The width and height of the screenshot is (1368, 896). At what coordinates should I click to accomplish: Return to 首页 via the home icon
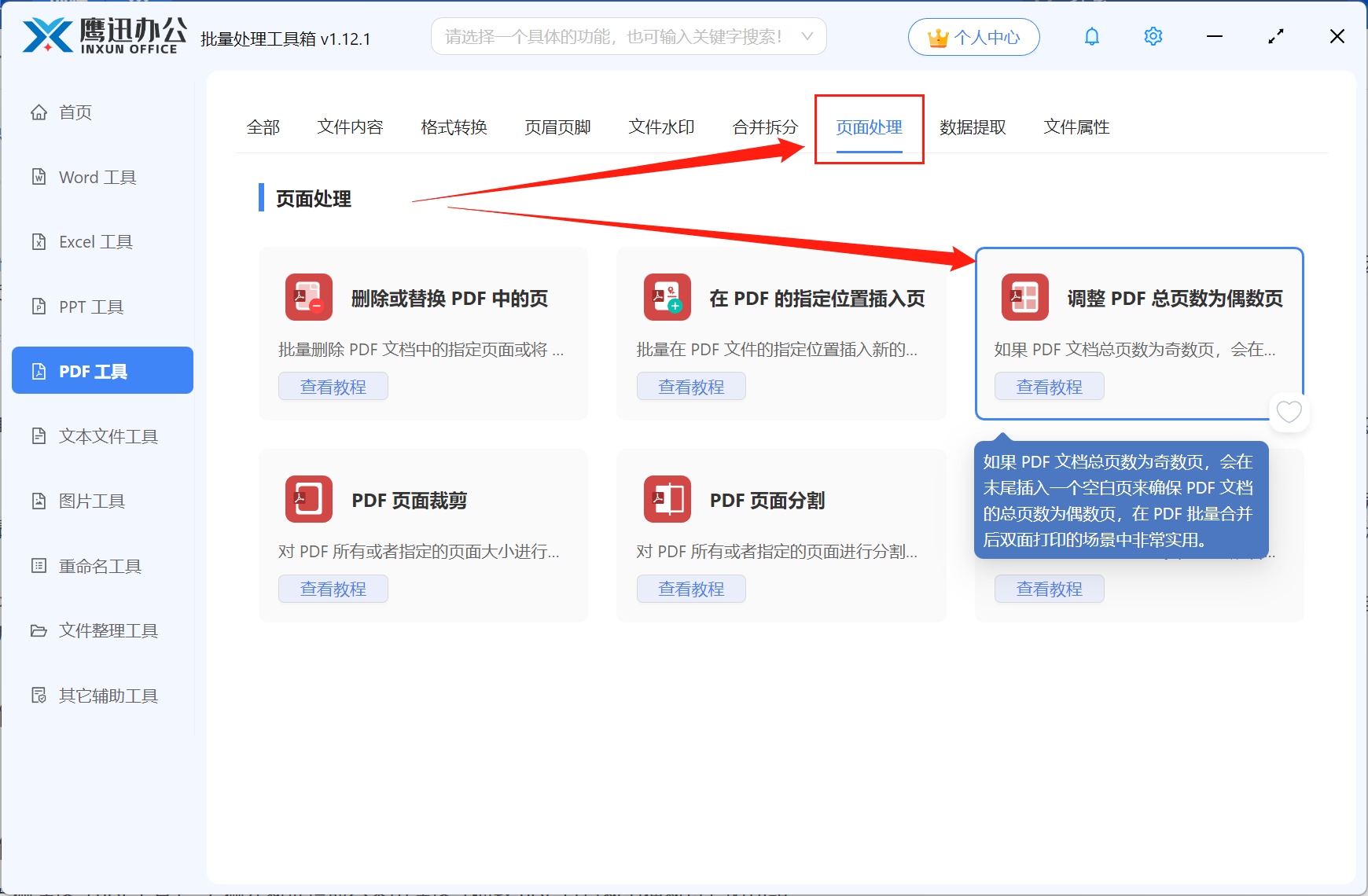(x=39, y=112)
